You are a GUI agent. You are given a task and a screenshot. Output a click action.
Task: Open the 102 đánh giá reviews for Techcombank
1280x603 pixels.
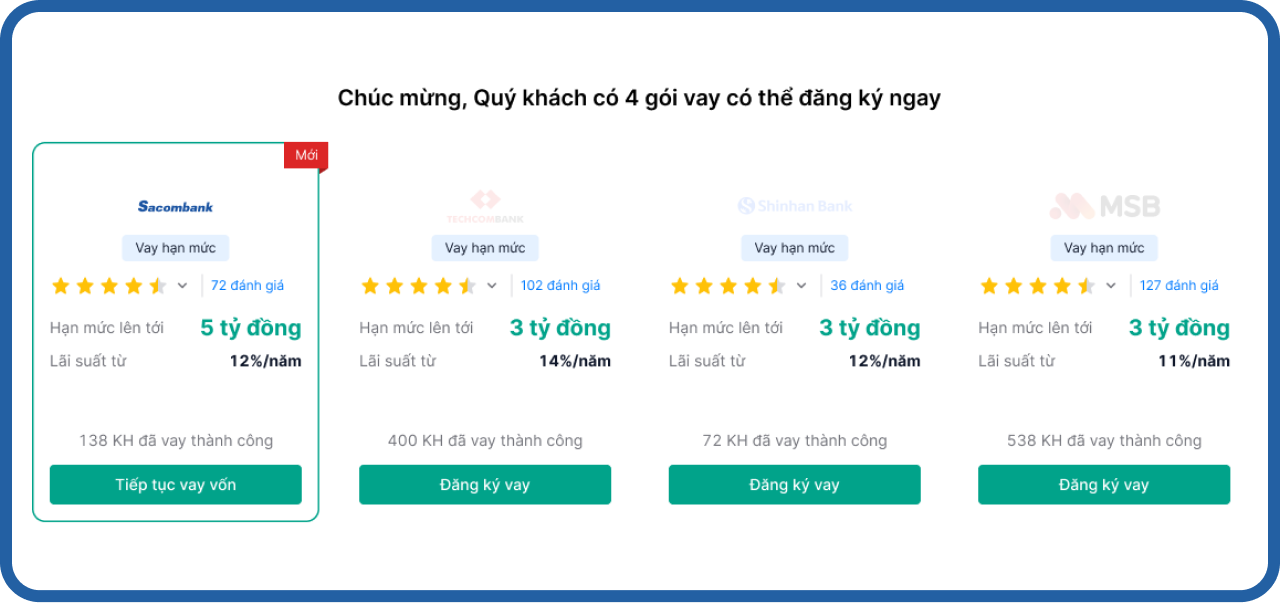pos(560,285)
